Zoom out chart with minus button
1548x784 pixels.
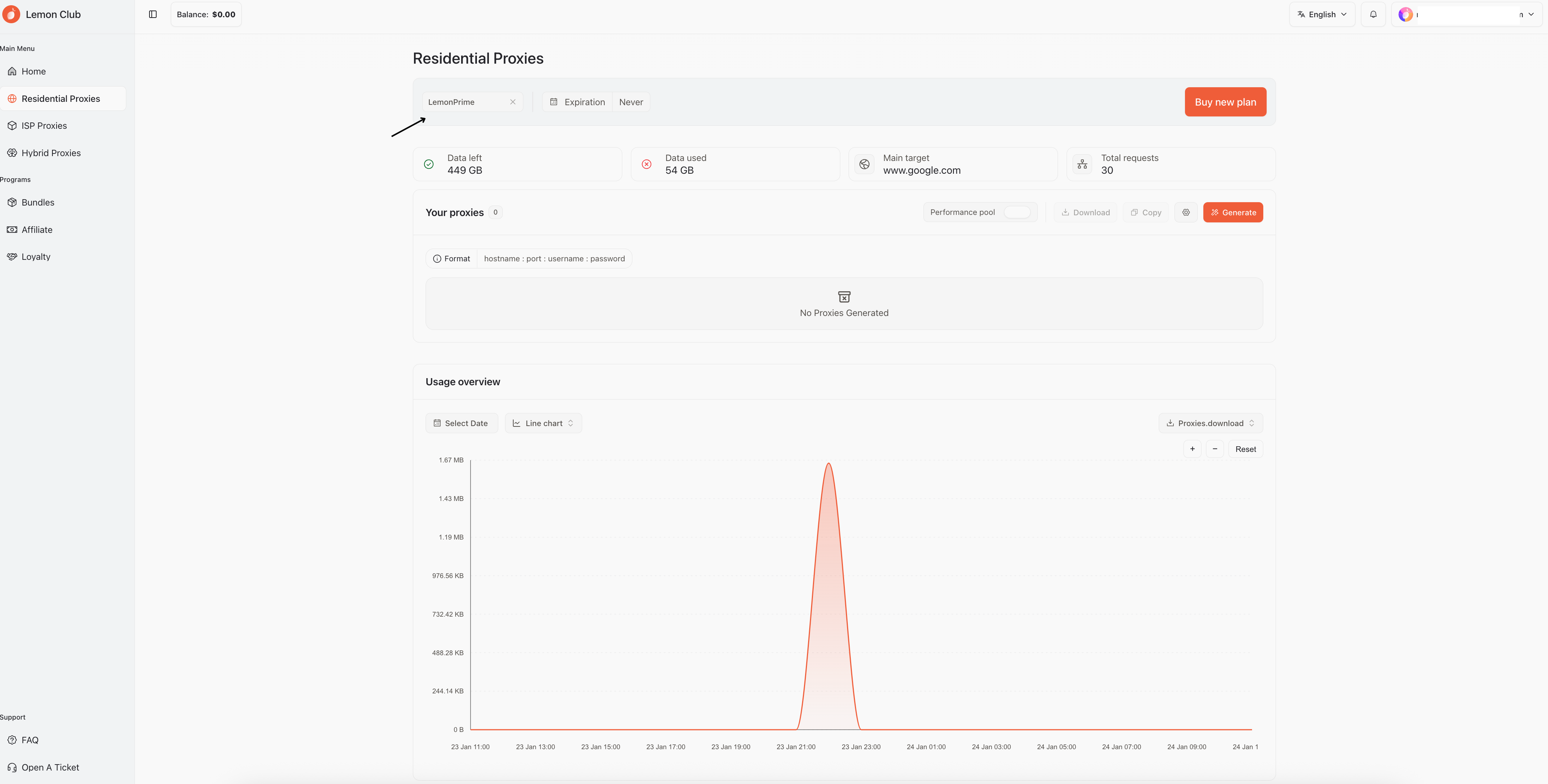[1215, 449]
